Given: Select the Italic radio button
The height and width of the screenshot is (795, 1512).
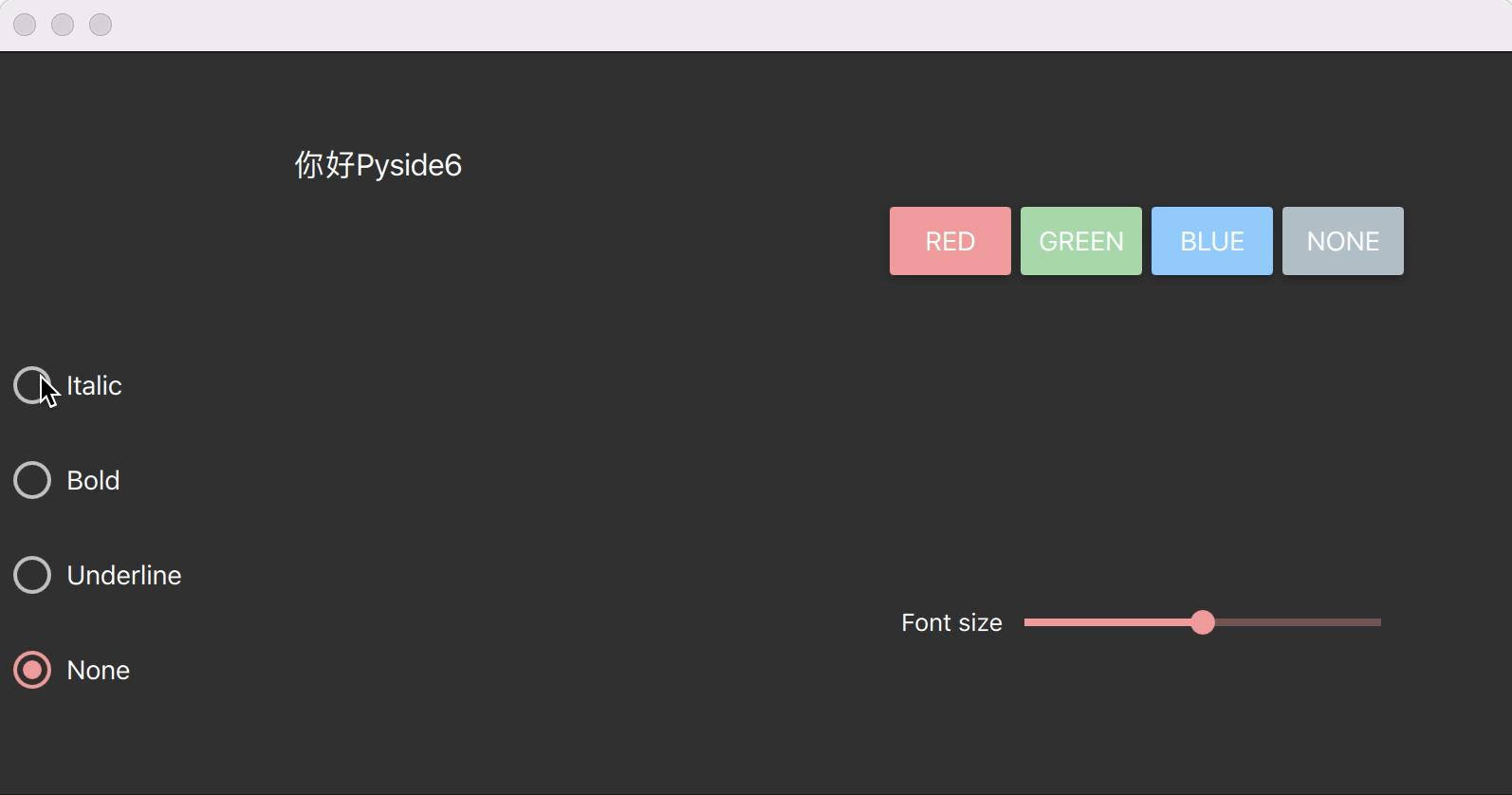Looking at the screenshot, I should point(31,385).
